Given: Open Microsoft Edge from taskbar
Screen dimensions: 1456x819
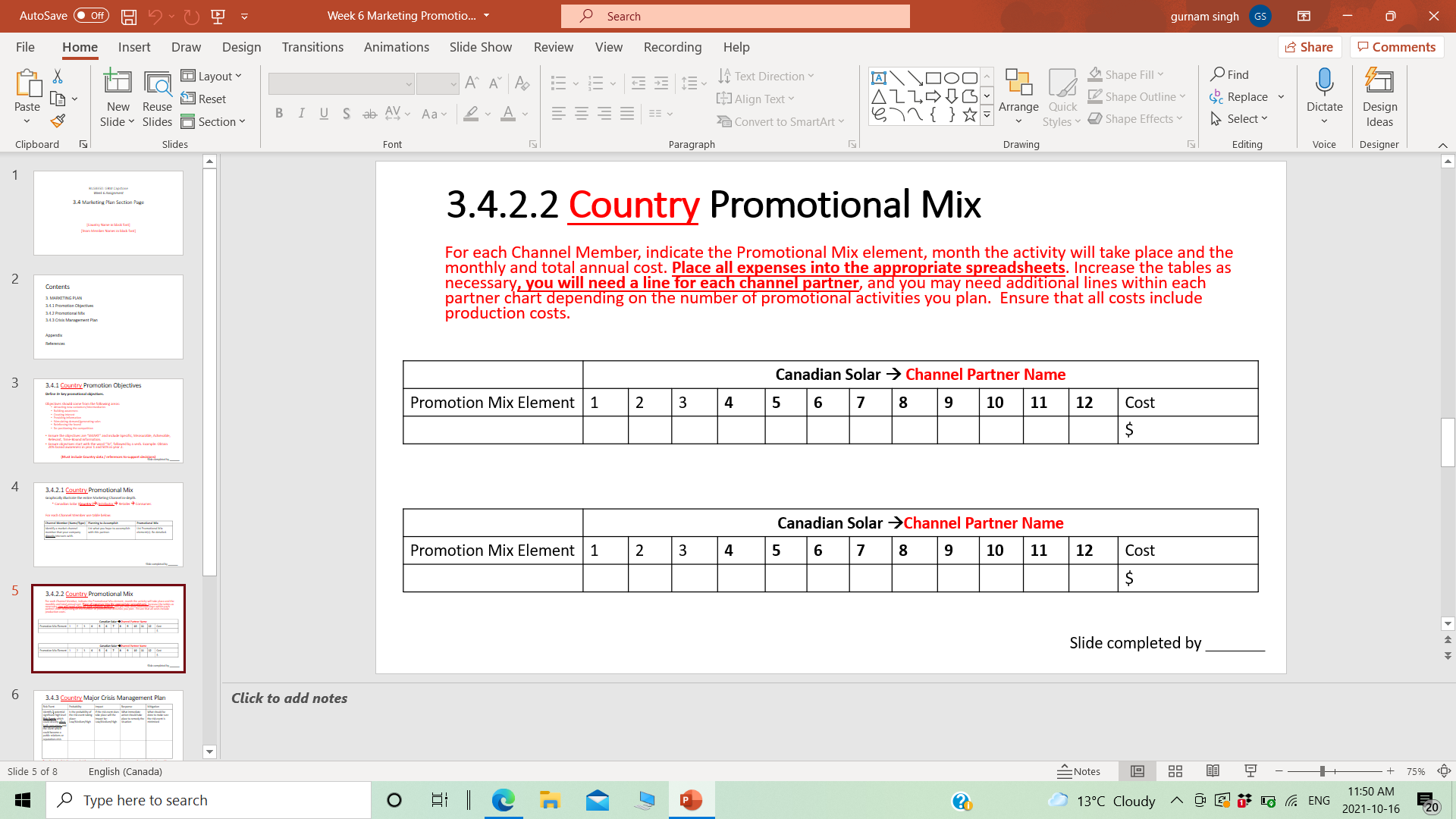Looking at the screenshot, I should pos(503,800).
